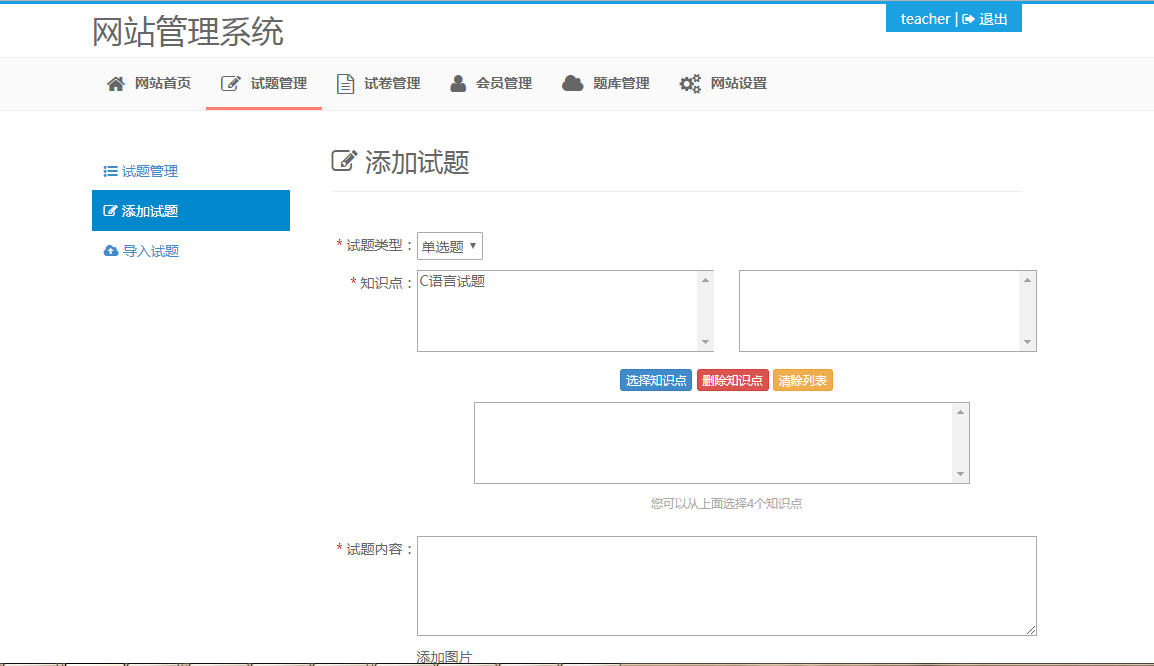Viewport: 1154px width, 666px height.
Task: Click the edit icon in sidebar 添加试题
Action: click(110, 211)
